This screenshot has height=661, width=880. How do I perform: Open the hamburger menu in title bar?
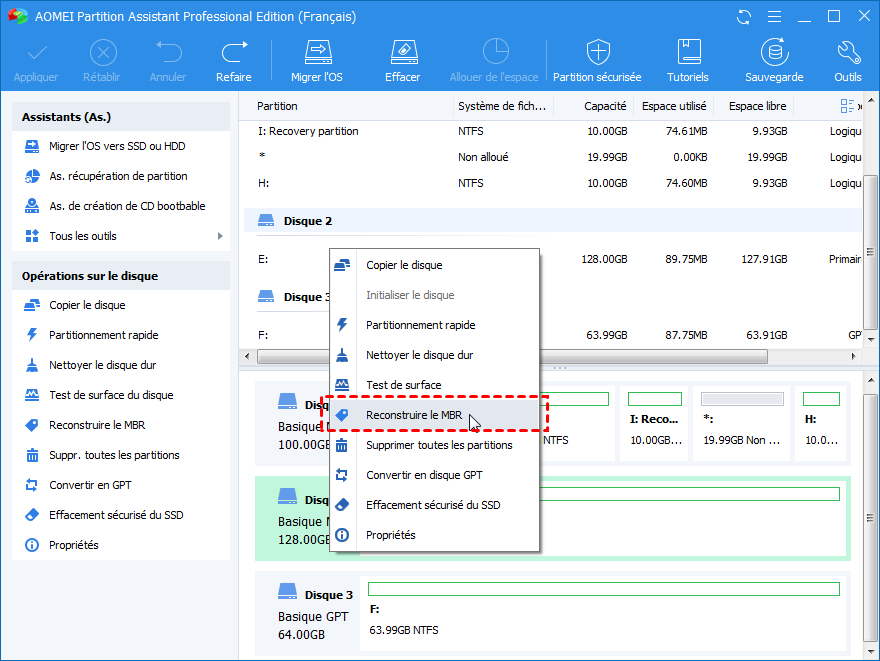click(x=774, y=17)
